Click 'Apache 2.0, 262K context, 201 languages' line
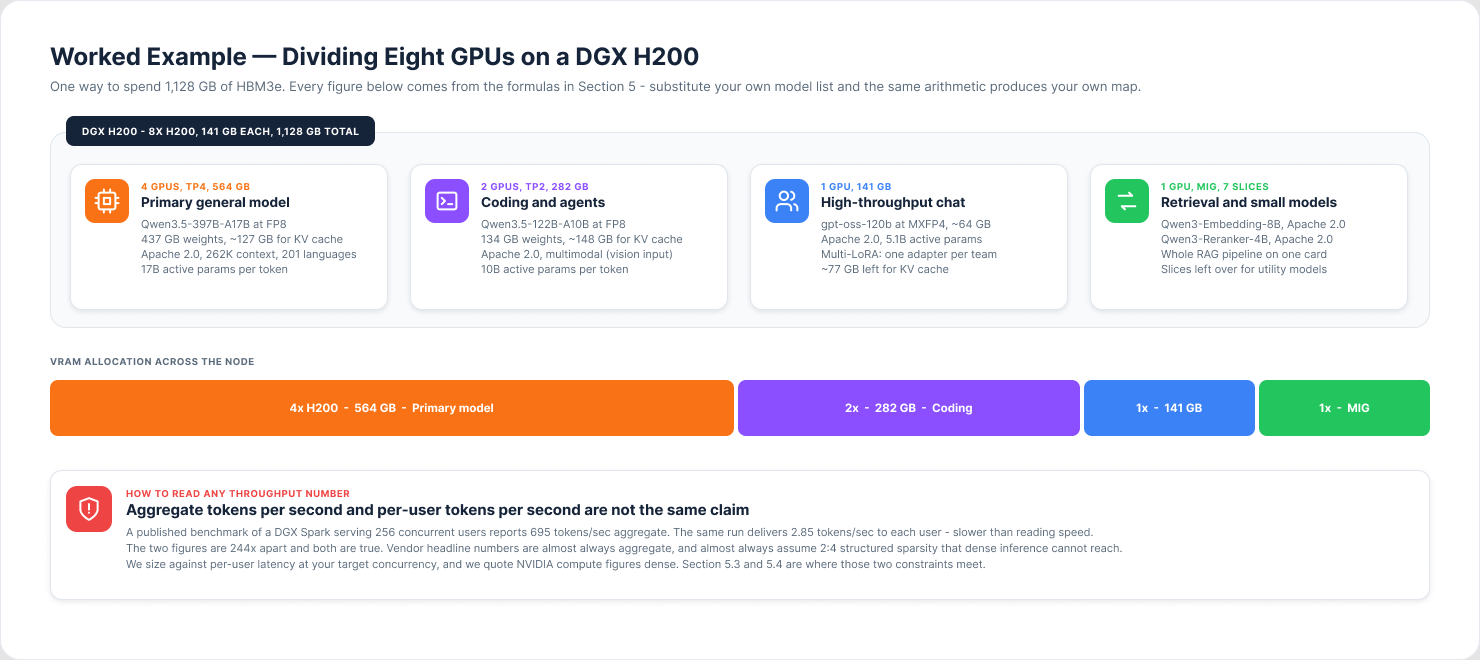 (249, 254)
